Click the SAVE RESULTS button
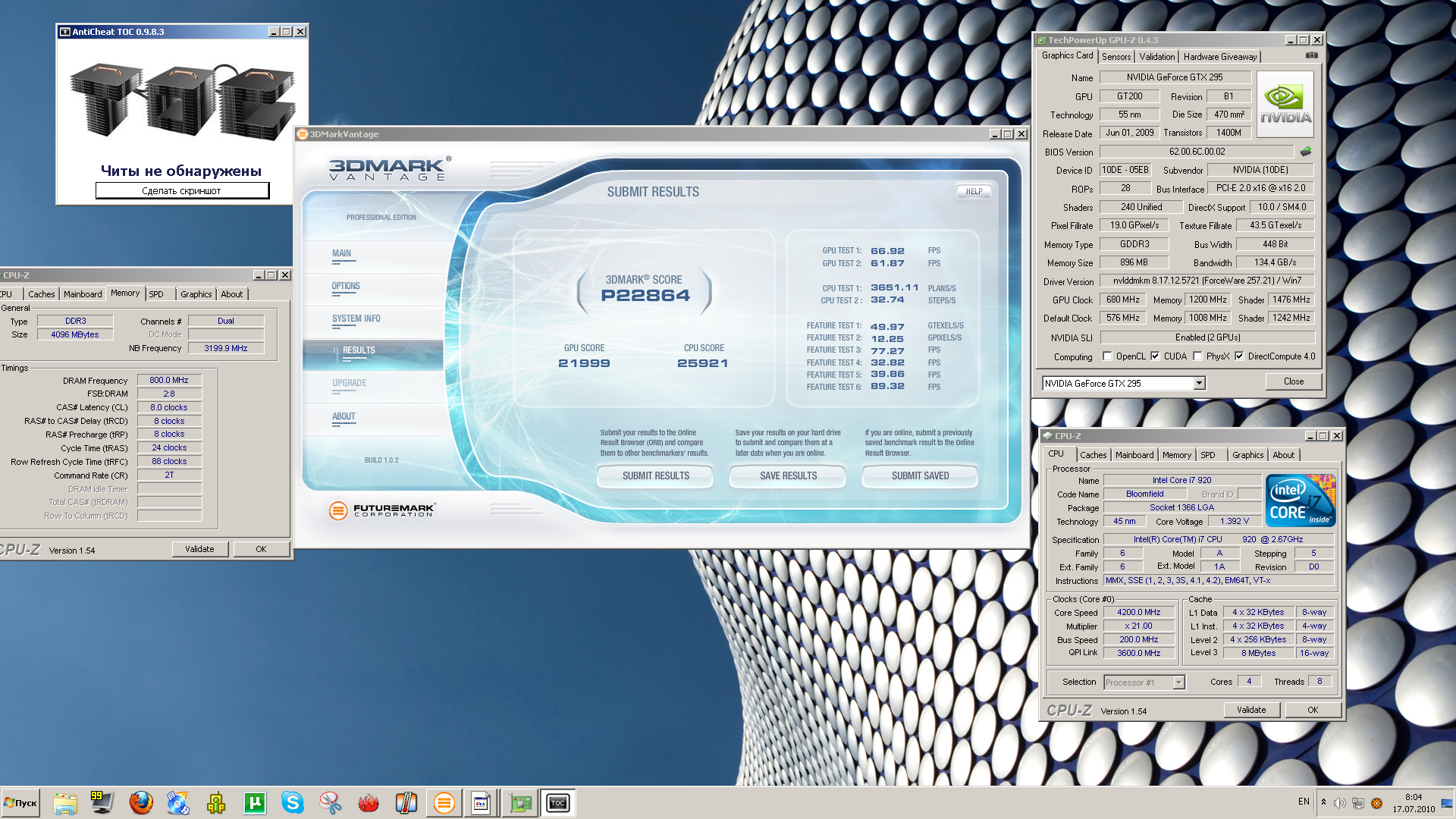The width and height of the screenshot is (1456, 819). click(788, 476)
